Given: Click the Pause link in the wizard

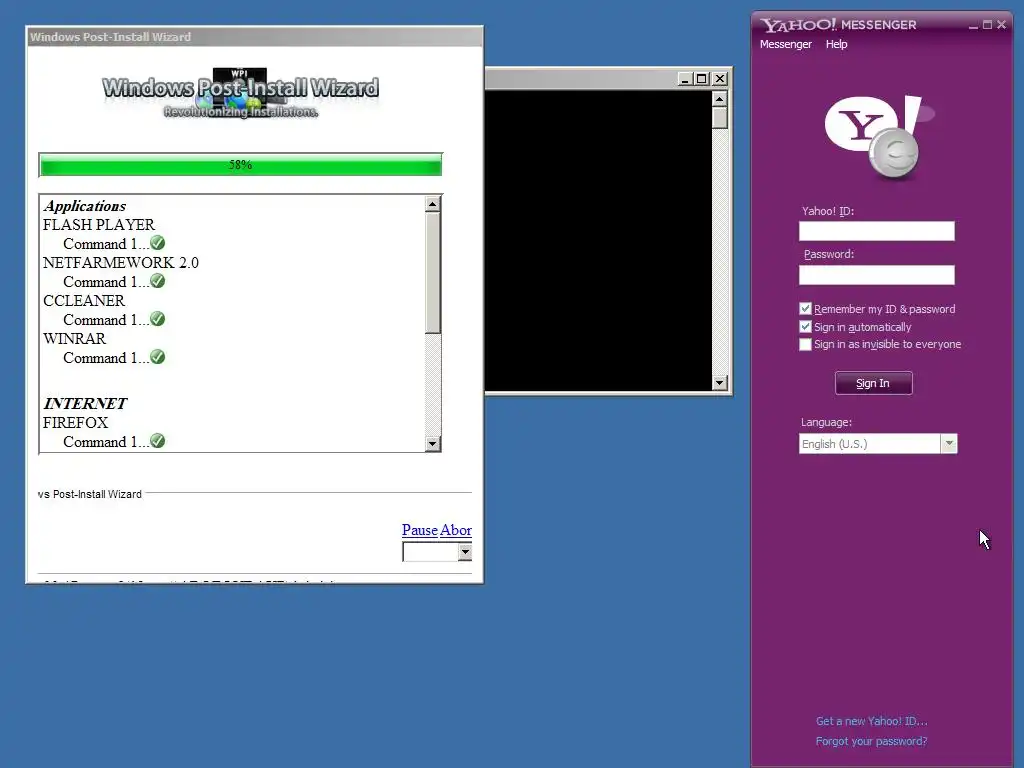Looking at the screenshot, I should pos(419,530).
